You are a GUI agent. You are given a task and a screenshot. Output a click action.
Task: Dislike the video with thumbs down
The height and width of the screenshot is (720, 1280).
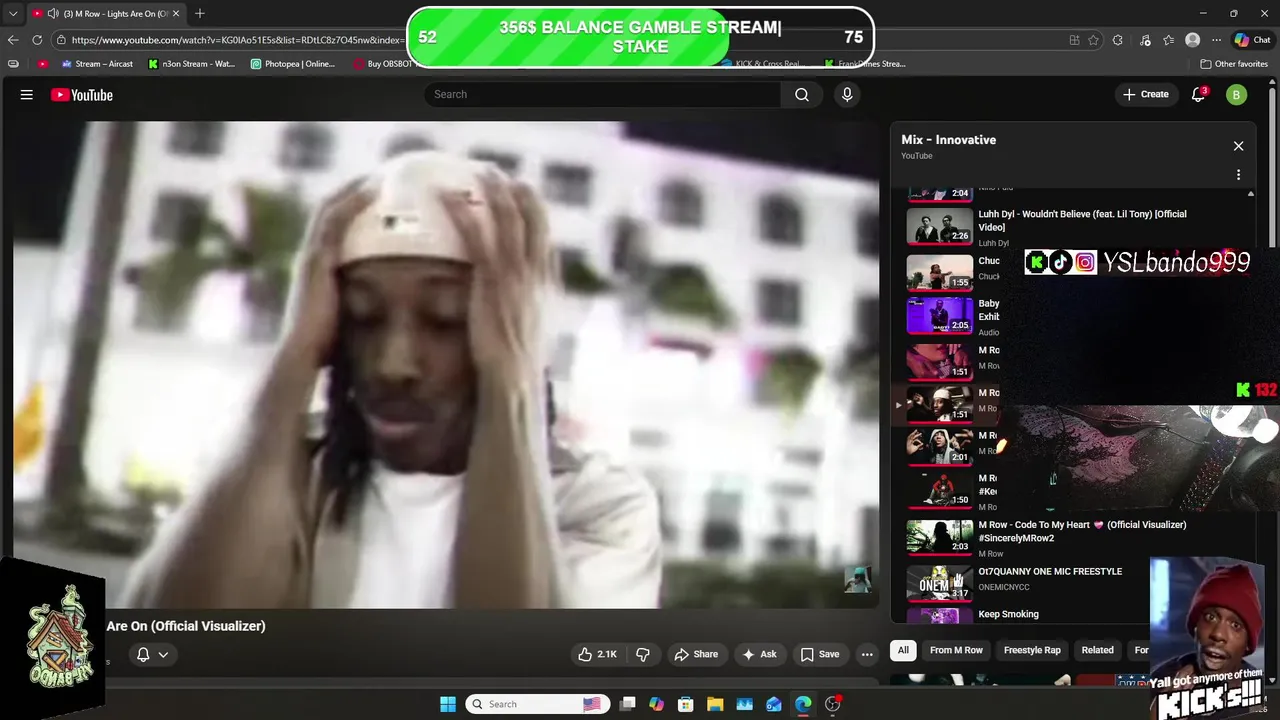pos(642,654)
